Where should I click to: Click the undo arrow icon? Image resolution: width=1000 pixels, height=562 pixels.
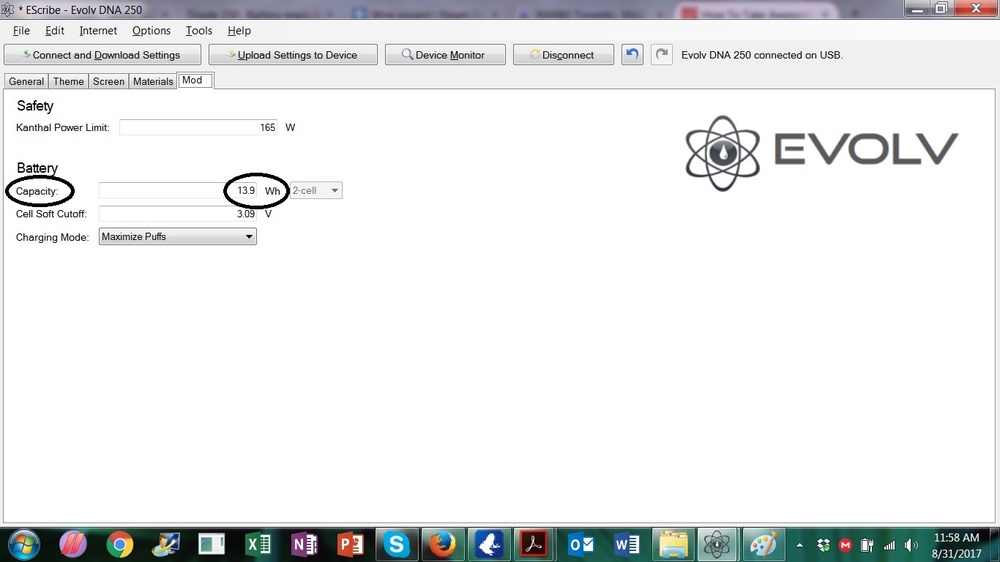click(632, 54)
